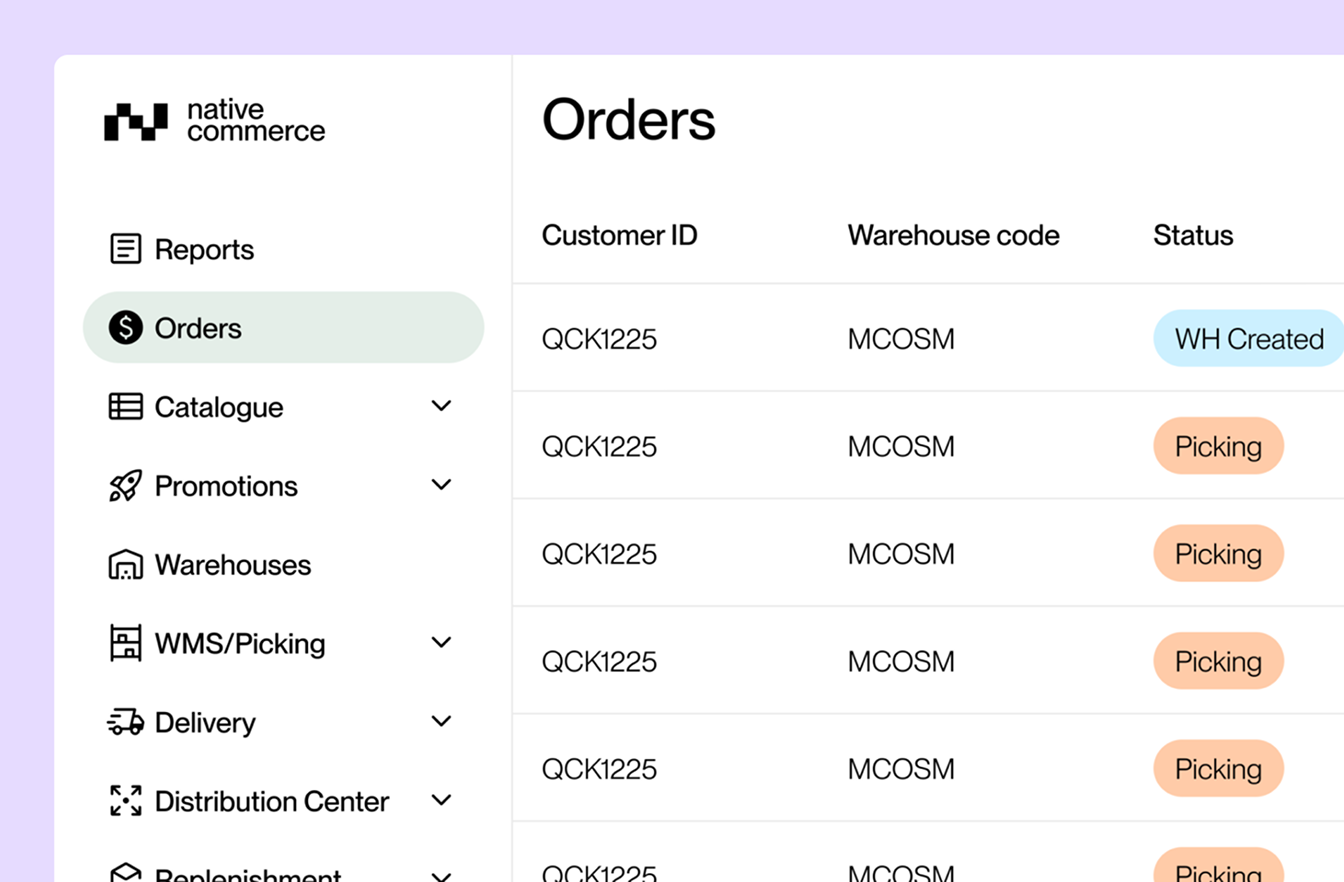Select the Warehouses building icon
The width and height of the screenshot is (1344, 882).
[124, 564]
